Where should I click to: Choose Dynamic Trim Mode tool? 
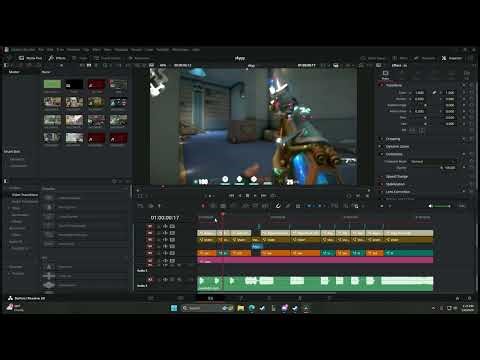223,206
